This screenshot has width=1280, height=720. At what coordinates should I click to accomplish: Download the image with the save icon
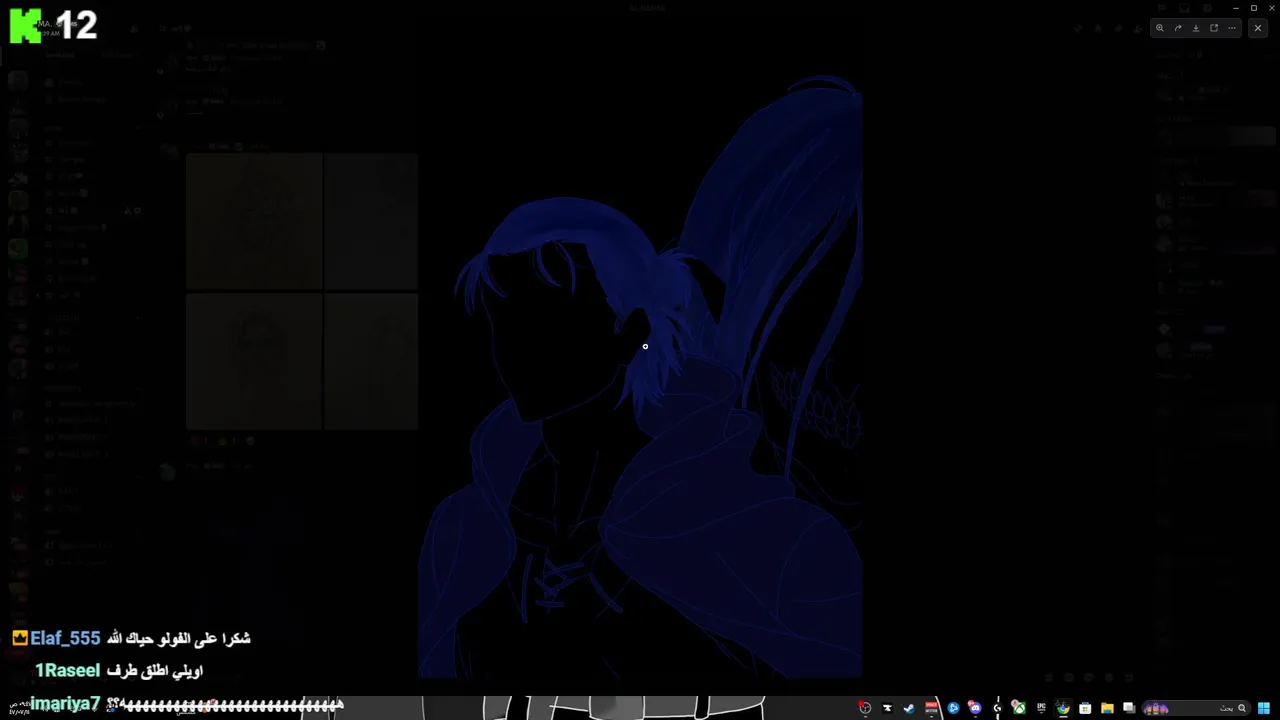1196,28
